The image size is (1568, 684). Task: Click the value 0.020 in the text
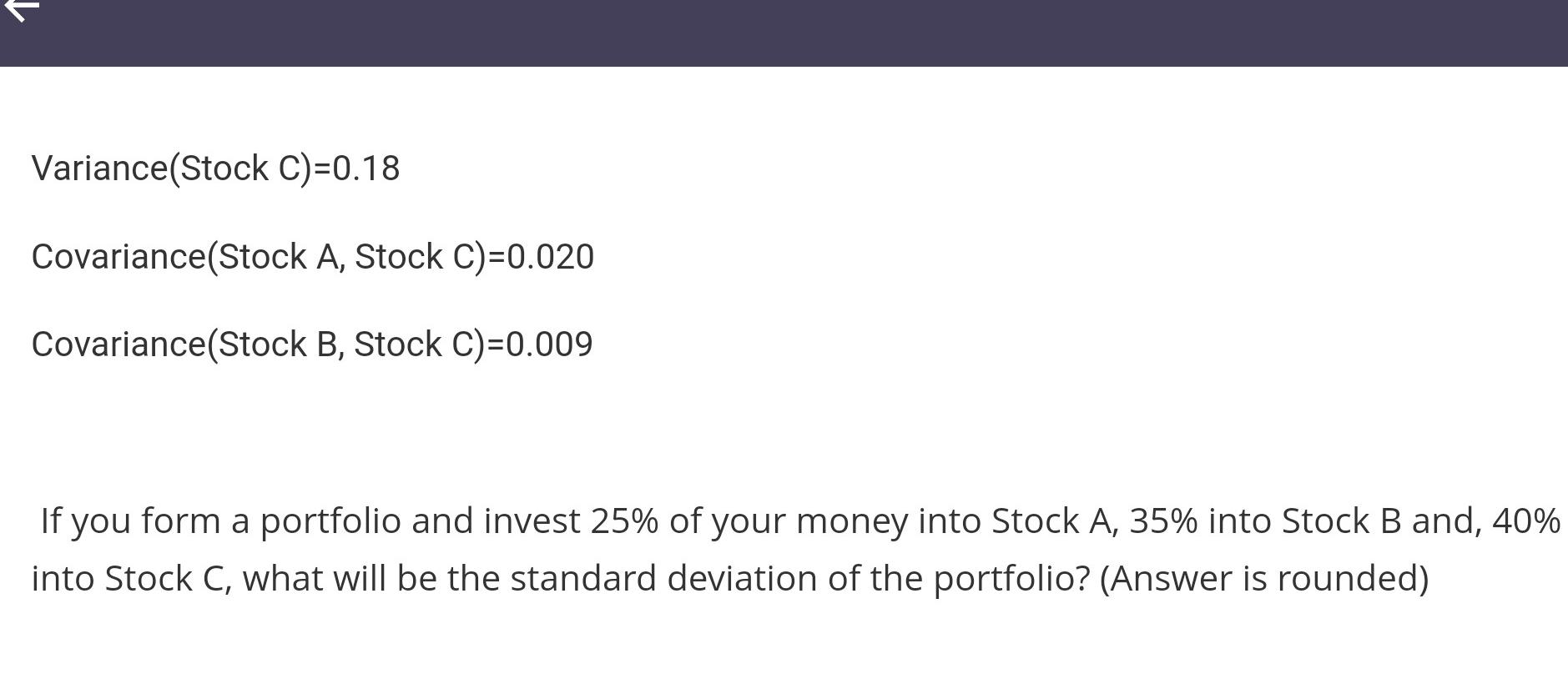(x=552, y=257)
